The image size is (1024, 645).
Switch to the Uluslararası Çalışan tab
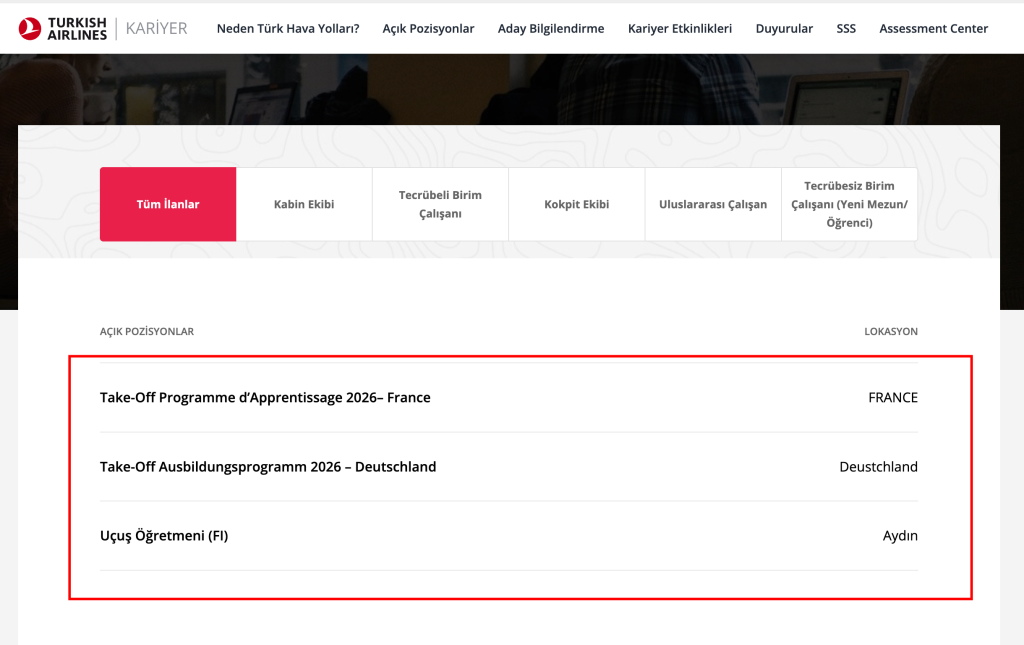point(713,203)
